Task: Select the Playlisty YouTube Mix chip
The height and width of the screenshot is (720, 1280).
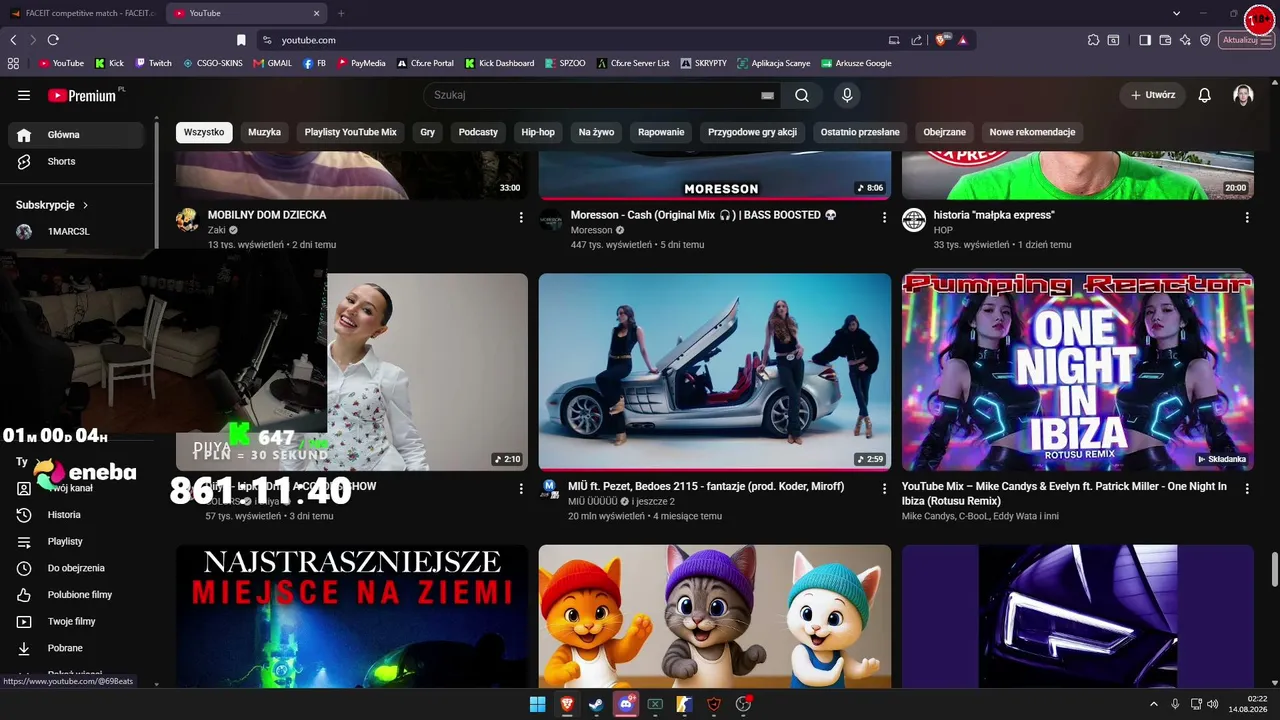Action: coord(351,132)
